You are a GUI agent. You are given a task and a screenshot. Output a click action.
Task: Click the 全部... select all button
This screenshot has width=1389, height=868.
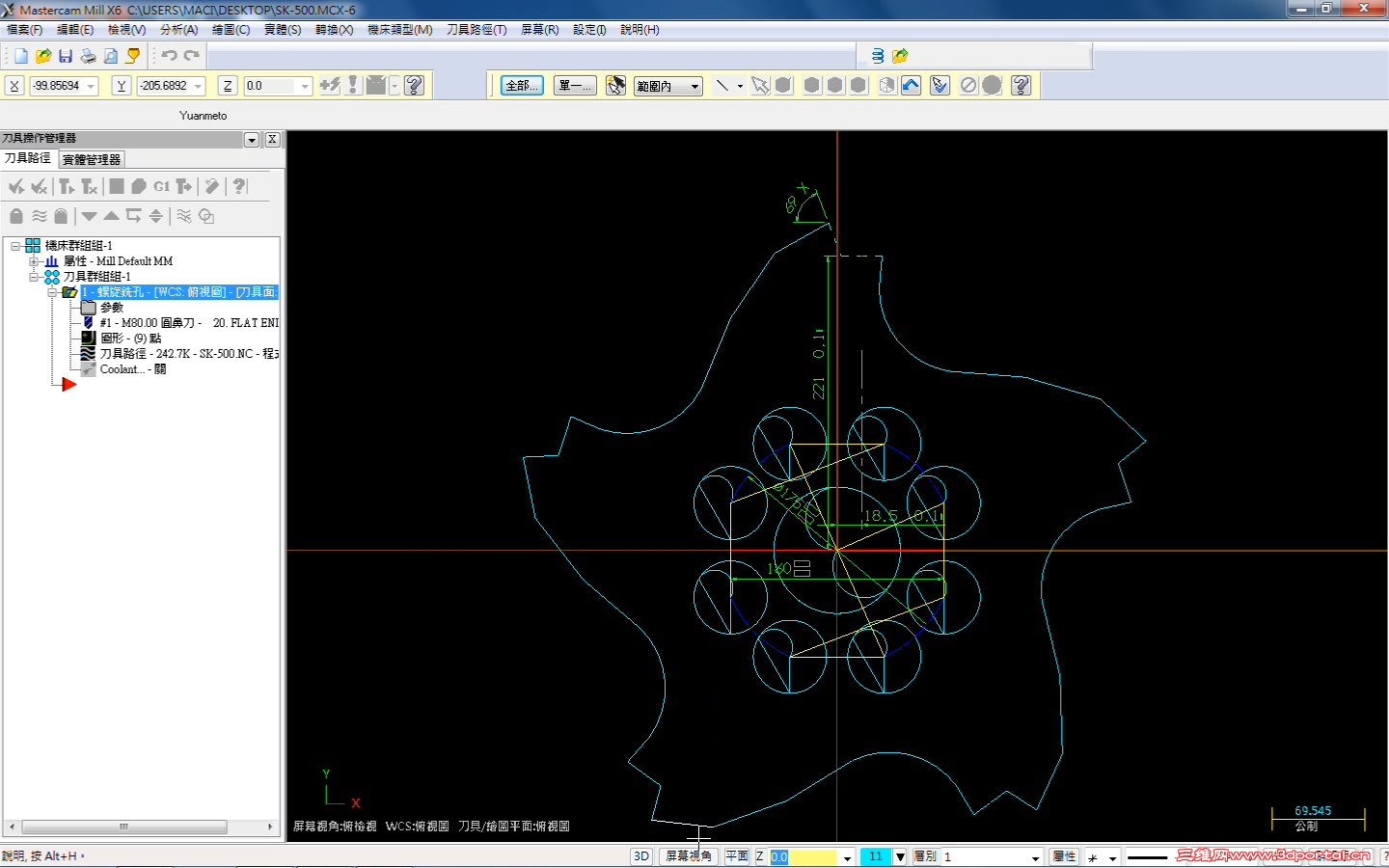(x=522, y=86)
